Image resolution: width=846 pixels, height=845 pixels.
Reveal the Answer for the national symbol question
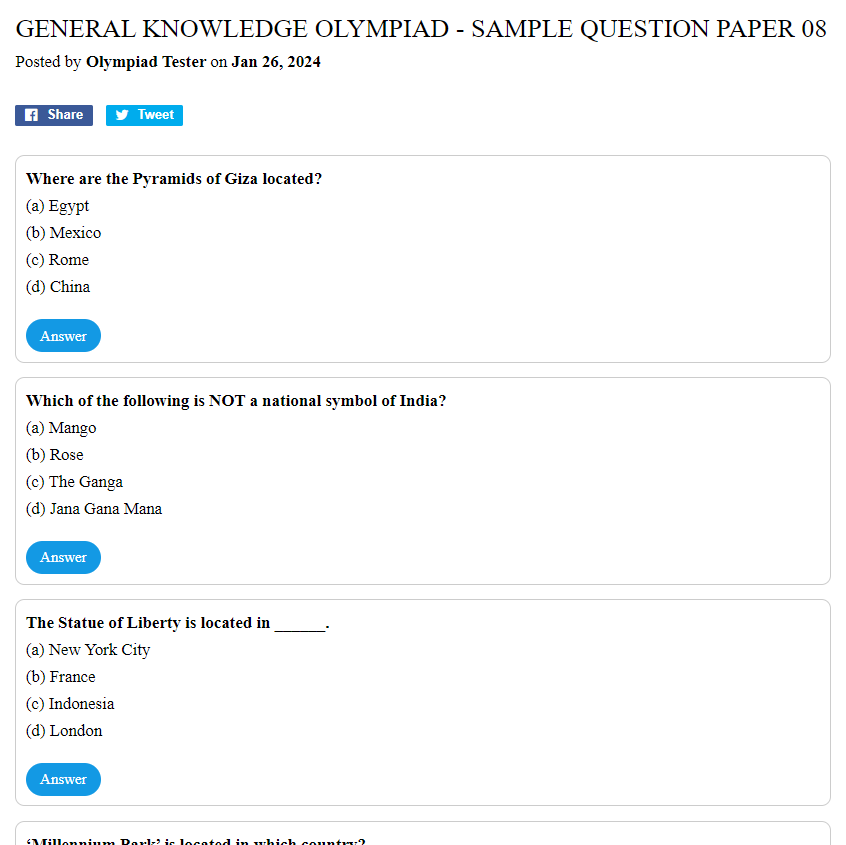pyautogui.click(x=63, y=557)
